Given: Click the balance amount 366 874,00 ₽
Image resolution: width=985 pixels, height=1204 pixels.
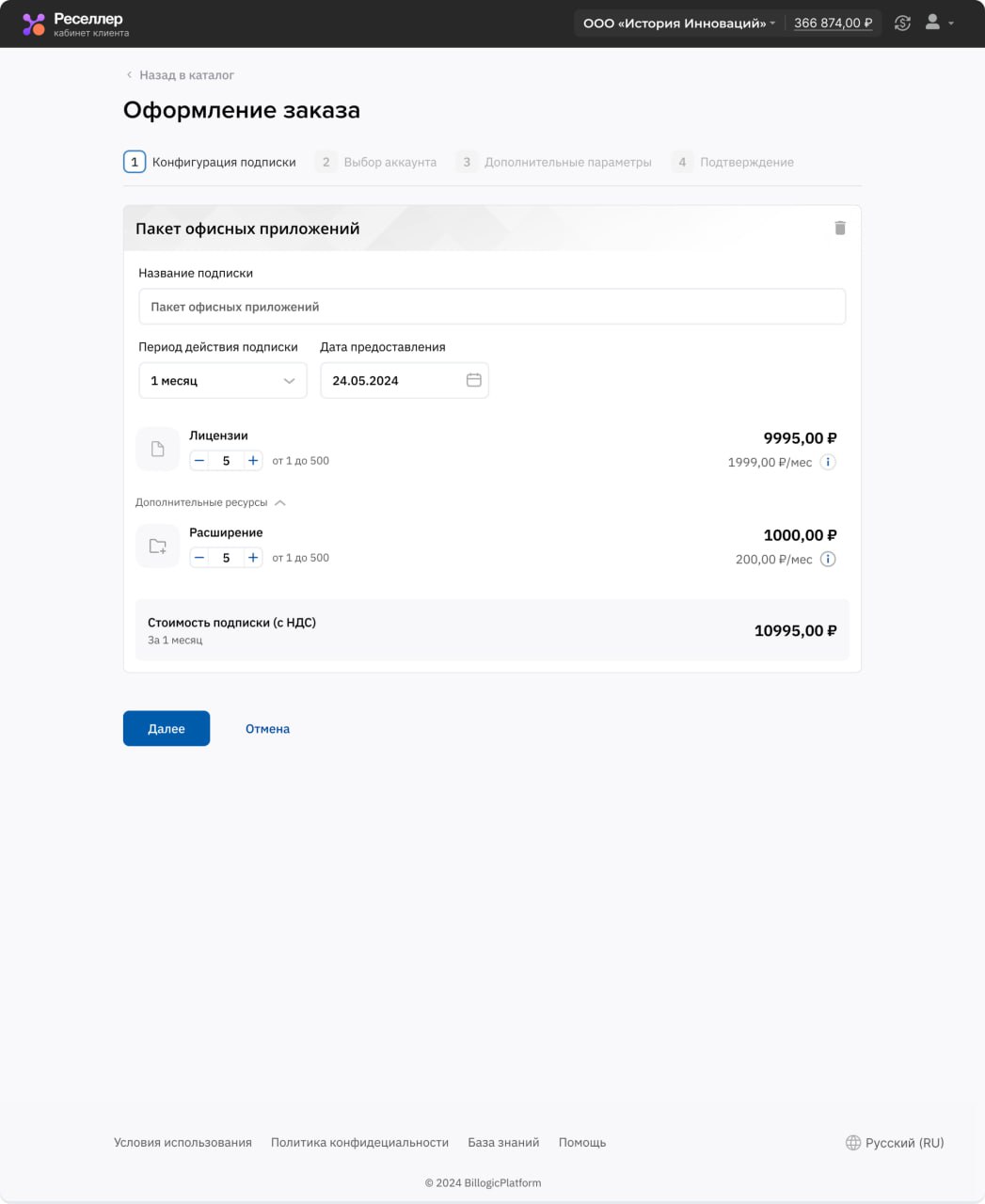Looking at the screenshot, I should coord(834,23).
